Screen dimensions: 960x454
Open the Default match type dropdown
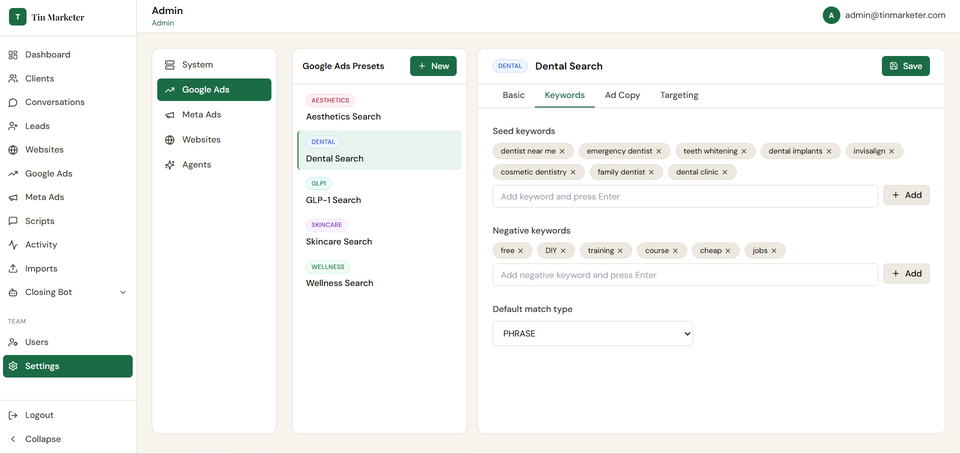(x=593, y=333)
